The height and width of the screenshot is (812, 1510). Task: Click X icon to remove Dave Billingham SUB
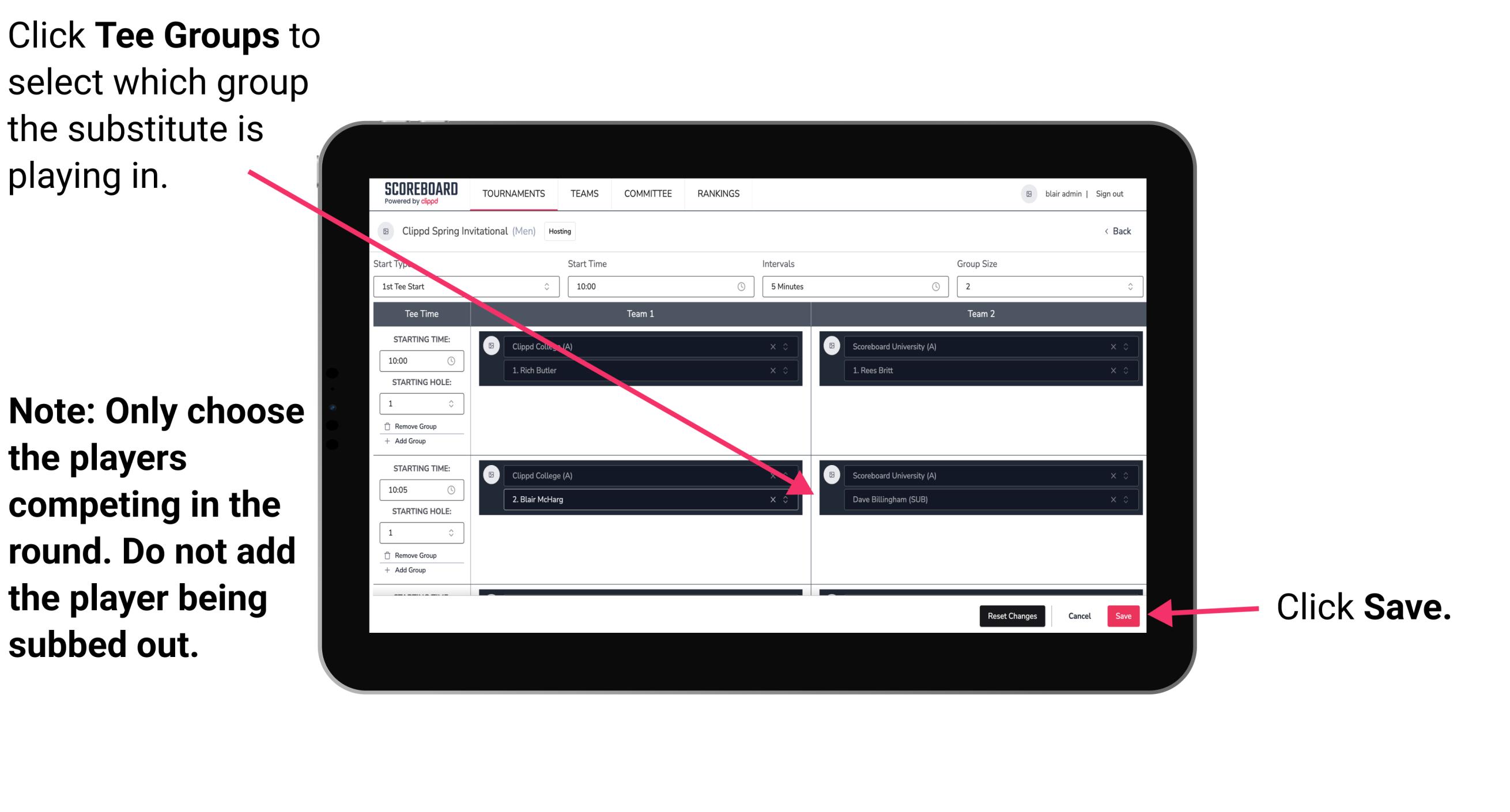[1112, 500]
